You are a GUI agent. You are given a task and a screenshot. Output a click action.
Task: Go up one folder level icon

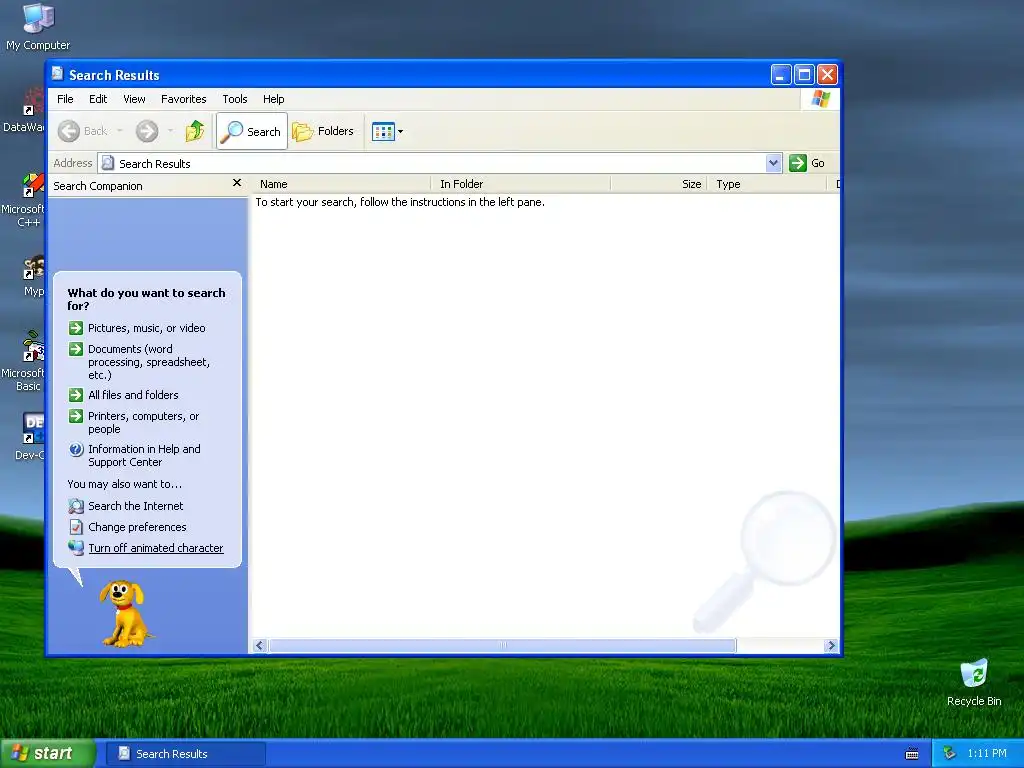coord(195,131)
